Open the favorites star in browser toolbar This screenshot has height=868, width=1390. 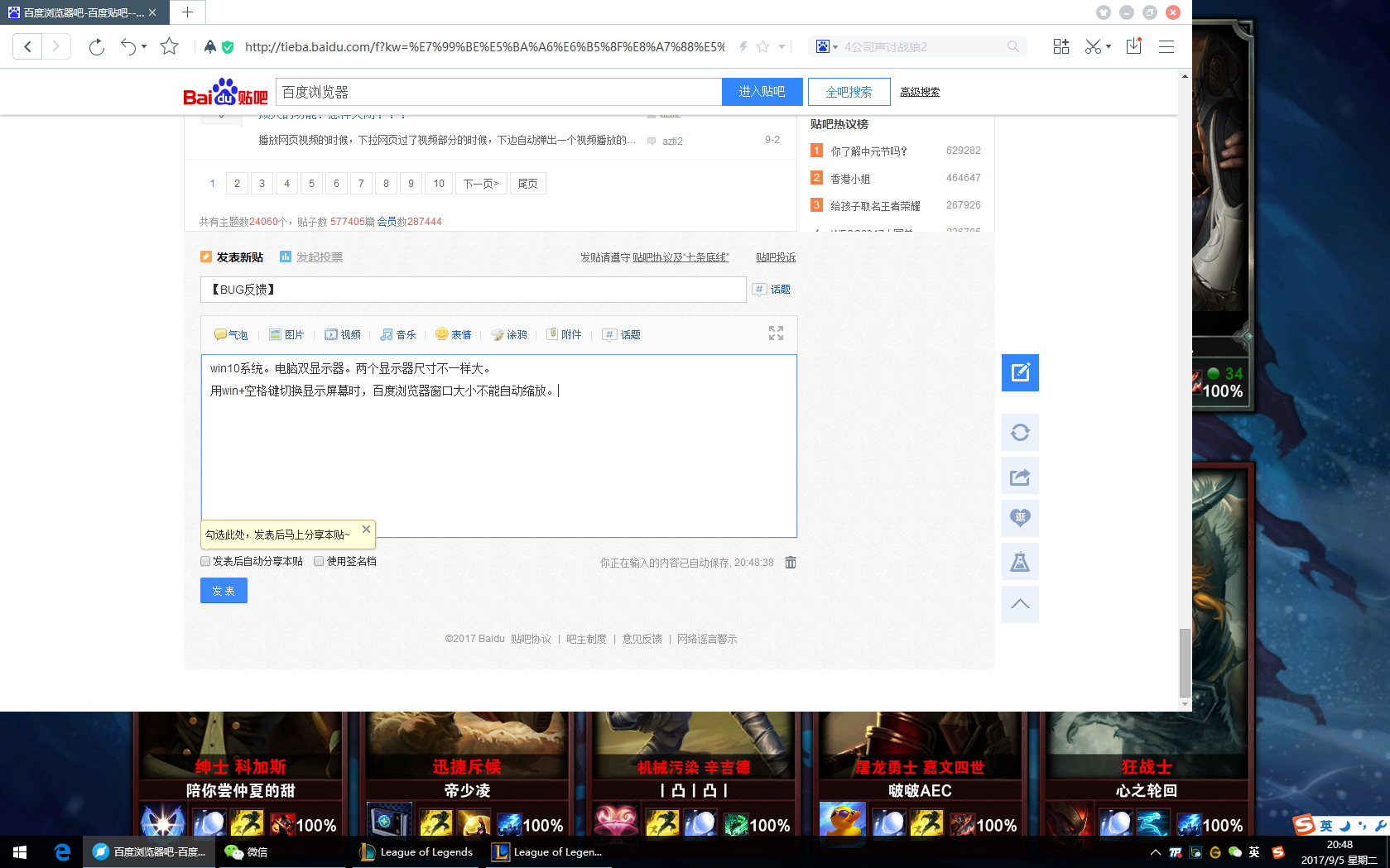(170, 46)
